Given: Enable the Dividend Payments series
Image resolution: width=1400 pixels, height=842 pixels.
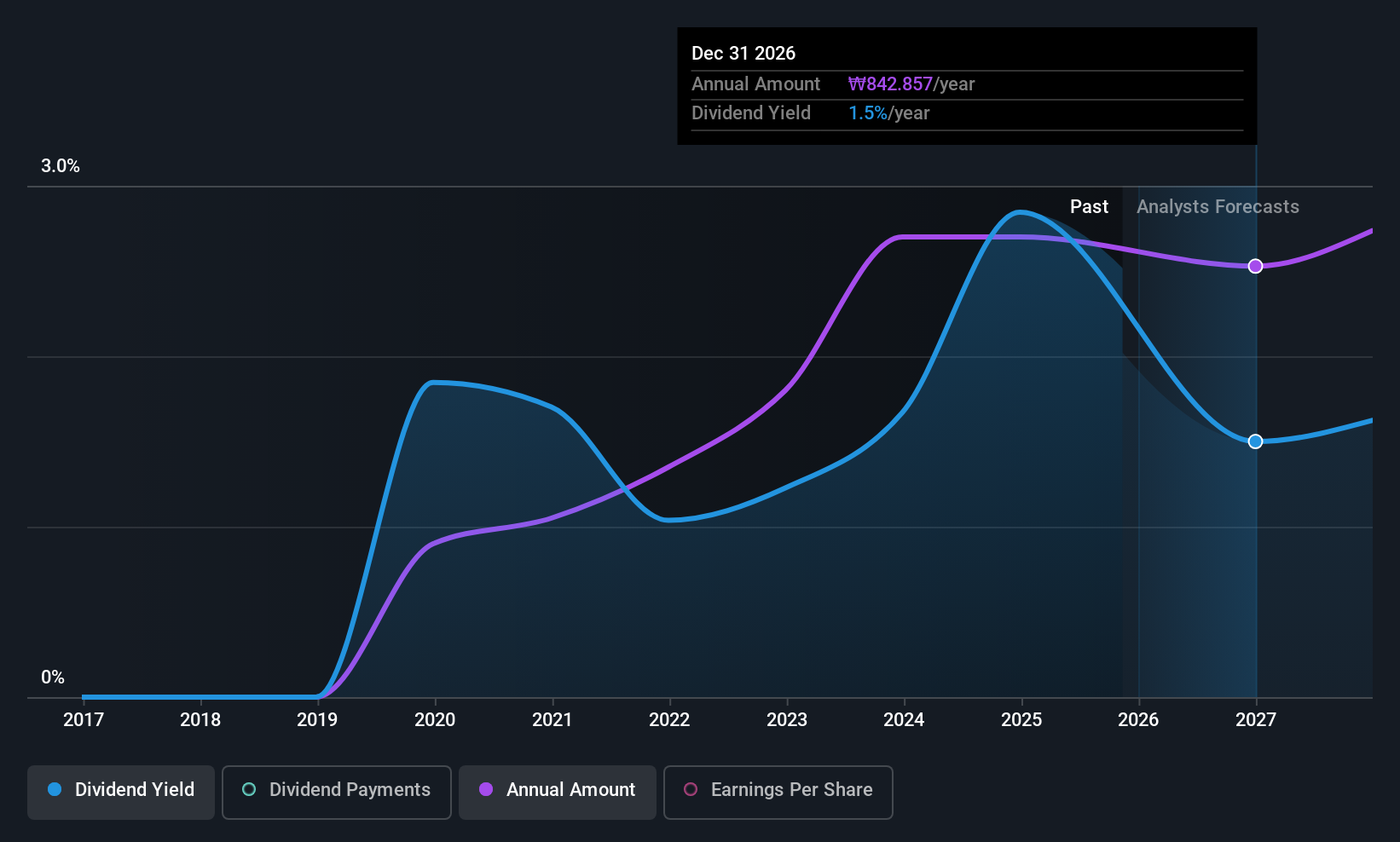Looking at the screenshot, I should tap(336, 792).
